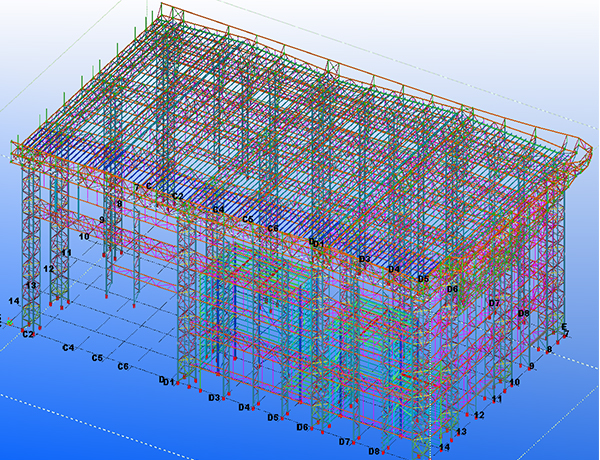
Task: Pick ground-level grid label D7
Action: [x=344, y=441]
